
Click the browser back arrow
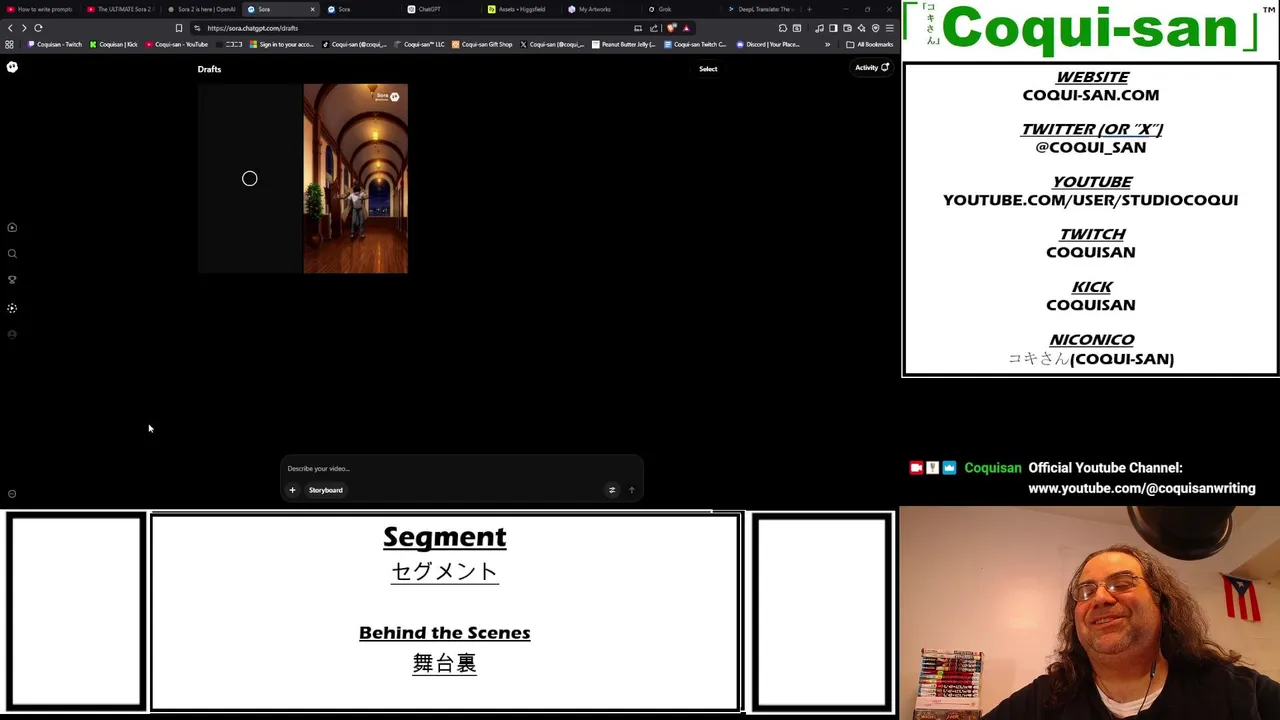10,28
